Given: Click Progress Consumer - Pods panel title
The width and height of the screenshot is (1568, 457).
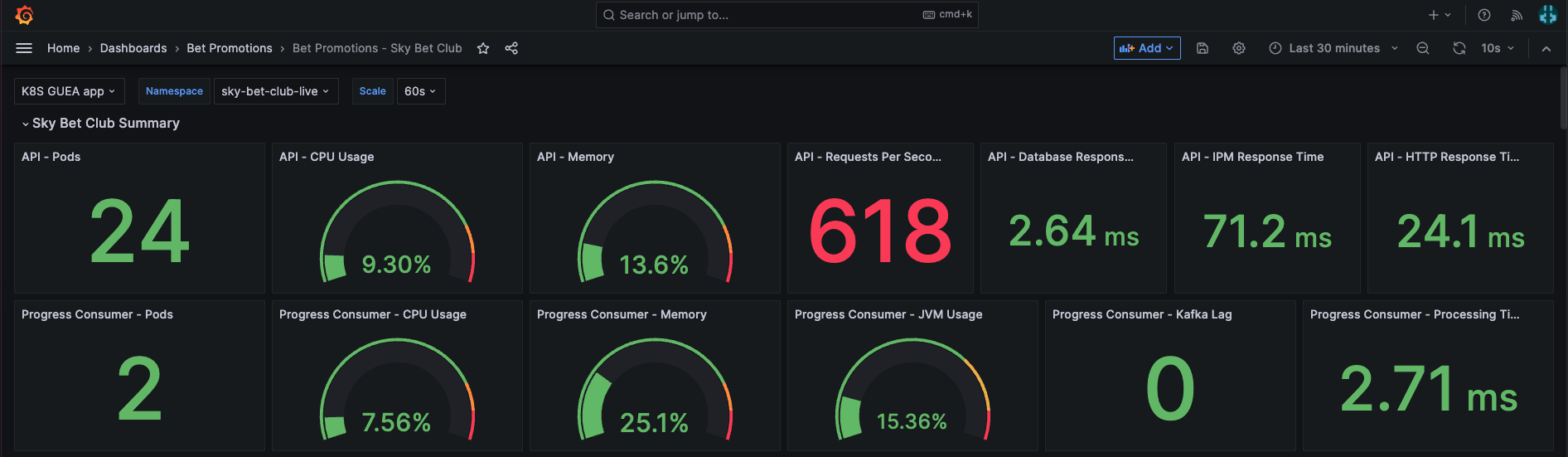Looking at the screenshot, I should tap(97, 314).
